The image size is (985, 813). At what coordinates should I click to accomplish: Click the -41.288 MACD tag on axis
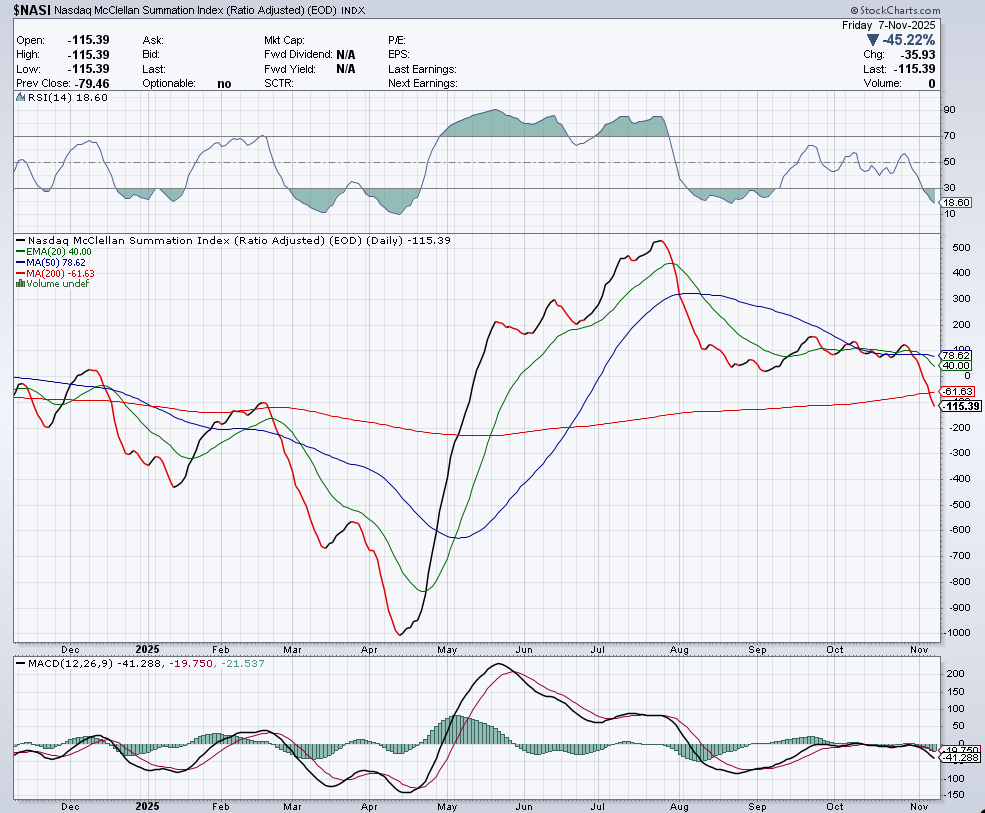click(x=962, y=758)
